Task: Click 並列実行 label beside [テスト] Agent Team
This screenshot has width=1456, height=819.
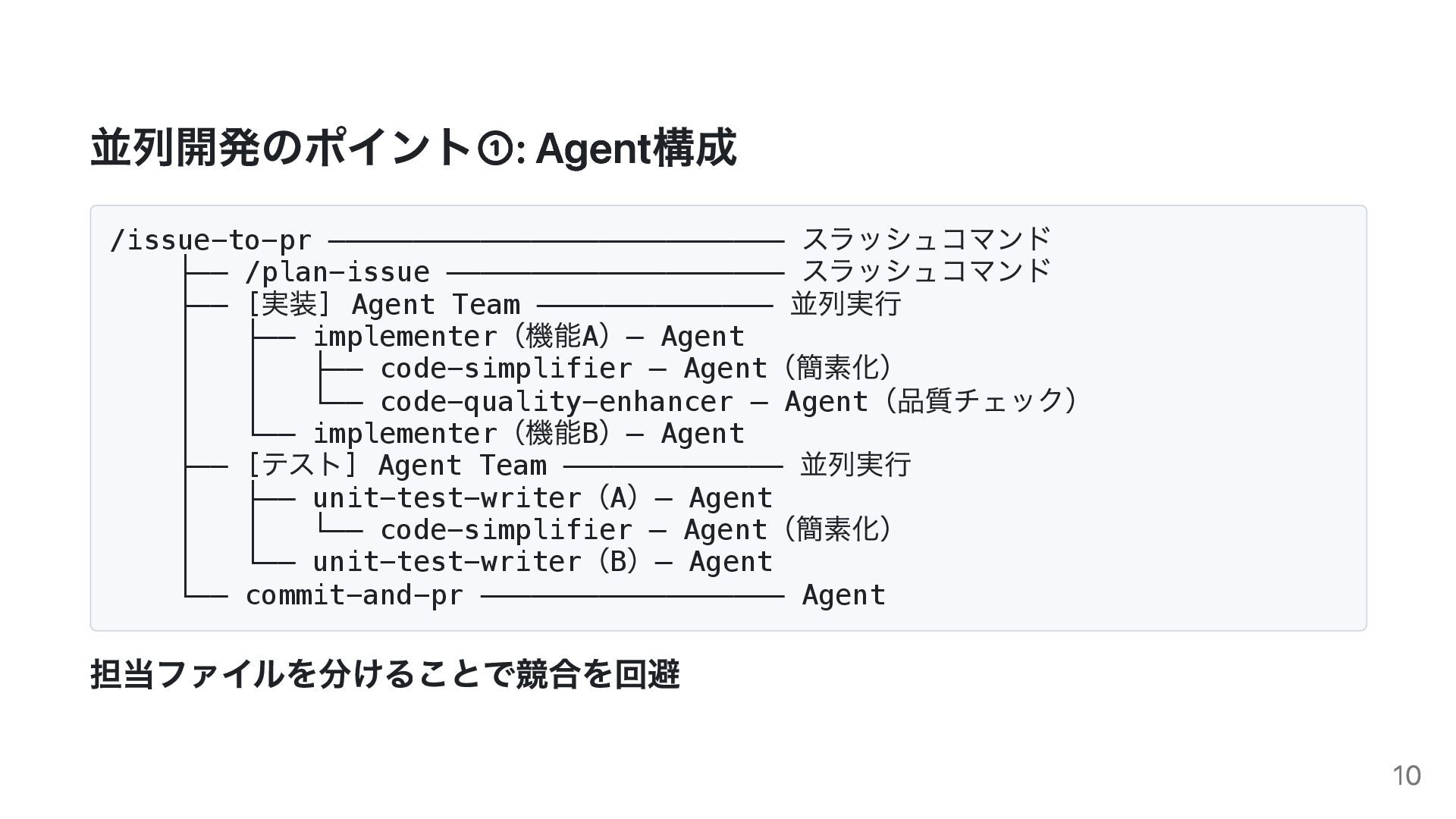Action: pyautogui.click(x=855, y=465)
